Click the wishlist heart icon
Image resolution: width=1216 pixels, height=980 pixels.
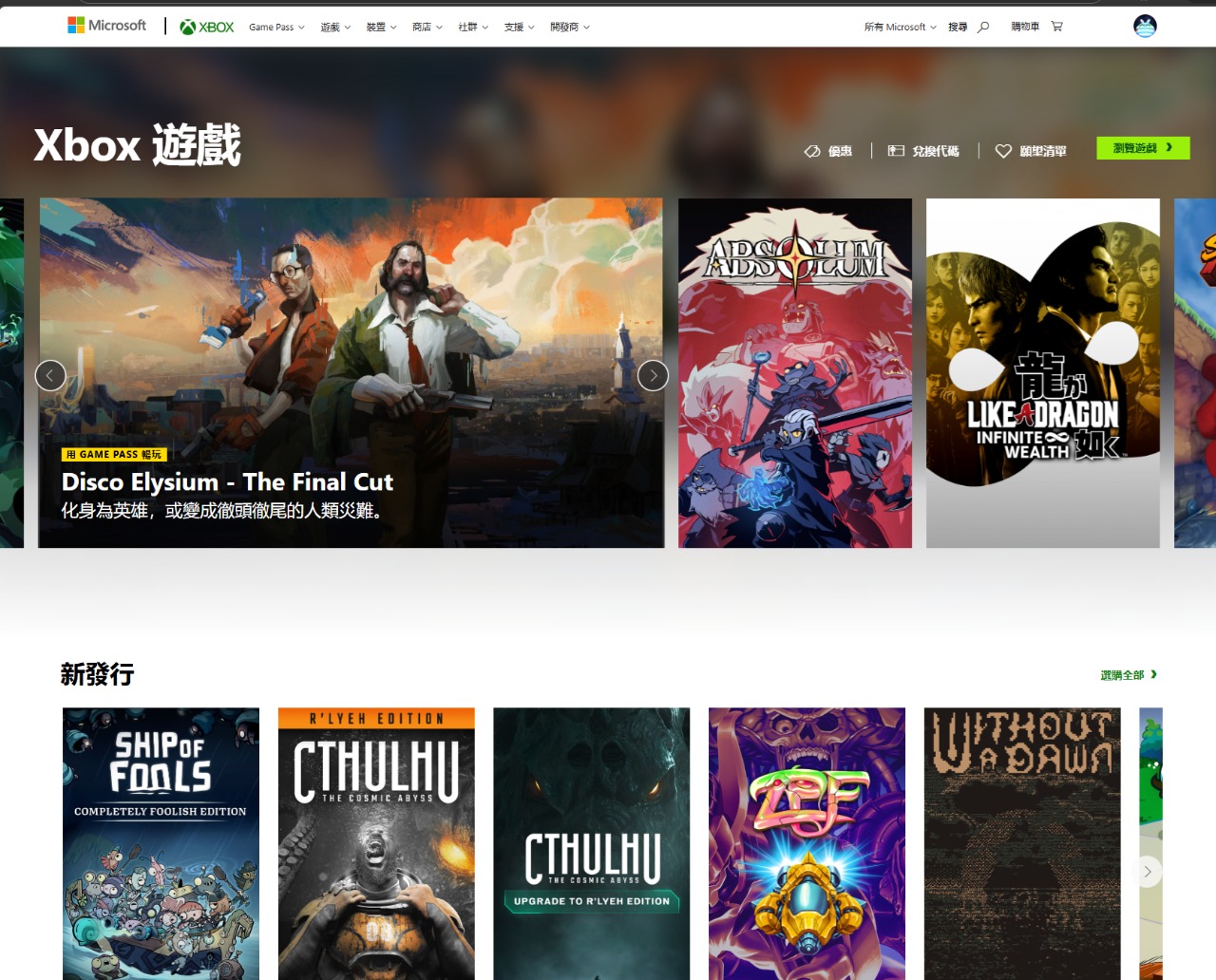pos(1003,151)
